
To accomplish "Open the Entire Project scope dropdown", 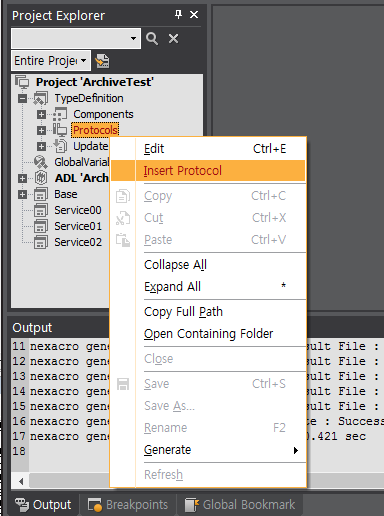I will point(51,61).
